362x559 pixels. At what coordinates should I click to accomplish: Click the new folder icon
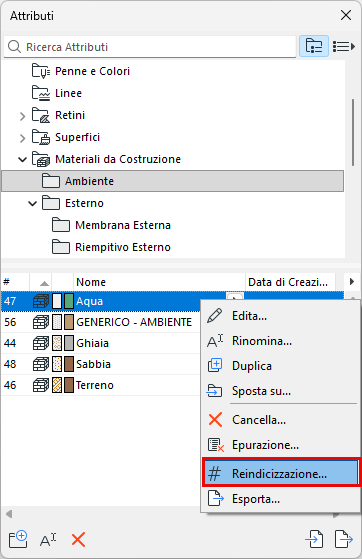18,539
